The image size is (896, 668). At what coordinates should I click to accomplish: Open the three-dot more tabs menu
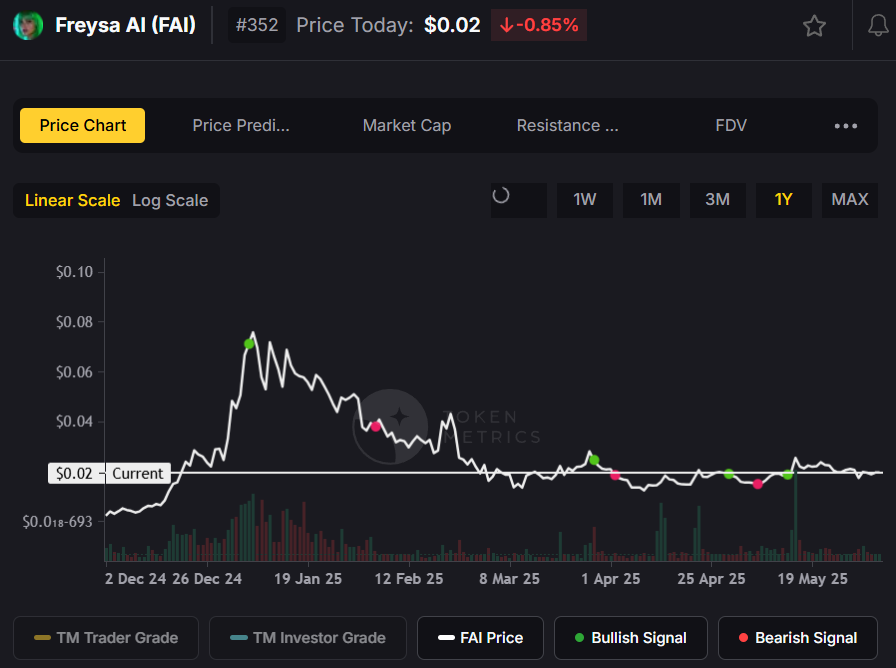click(x=845, y=126)
